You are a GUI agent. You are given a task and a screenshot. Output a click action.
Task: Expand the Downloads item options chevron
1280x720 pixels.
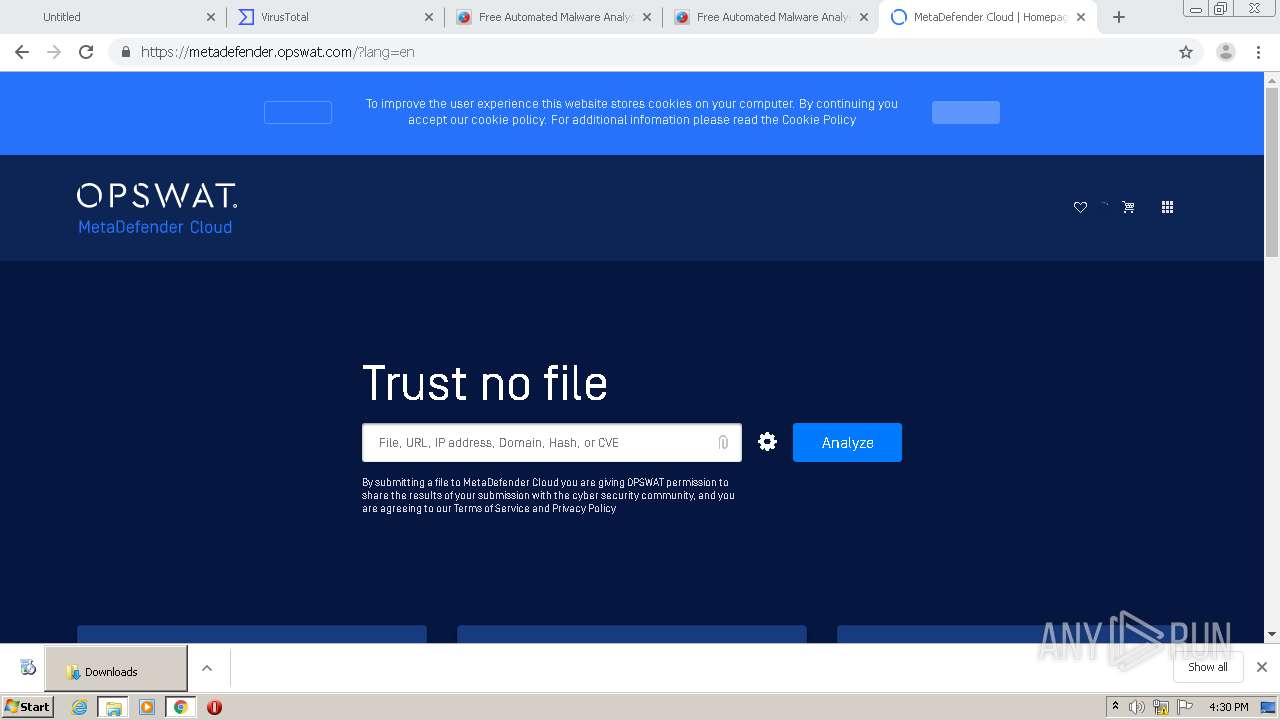coord(207,668)
